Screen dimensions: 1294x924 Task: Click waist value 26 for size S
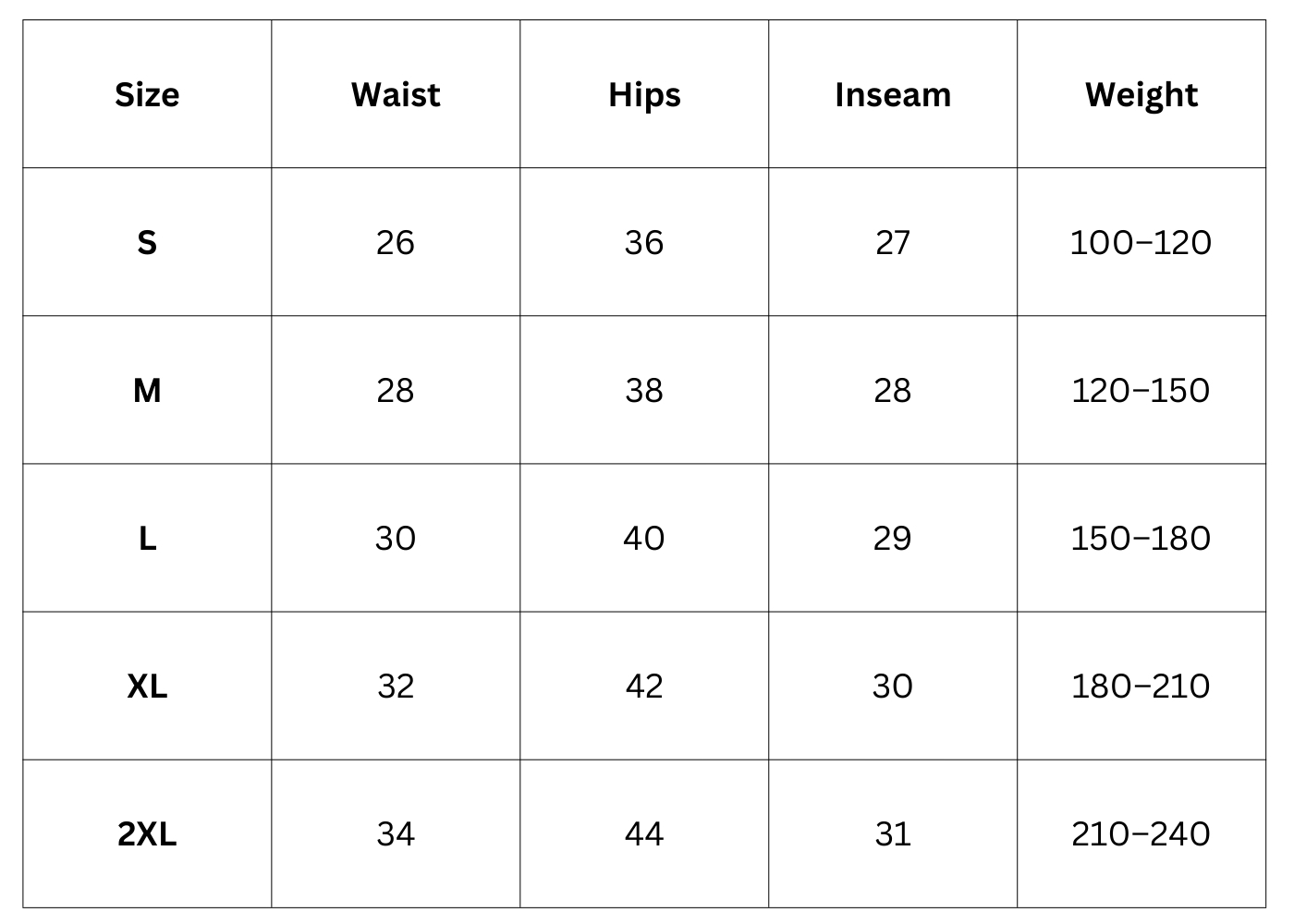coord(396,243)
